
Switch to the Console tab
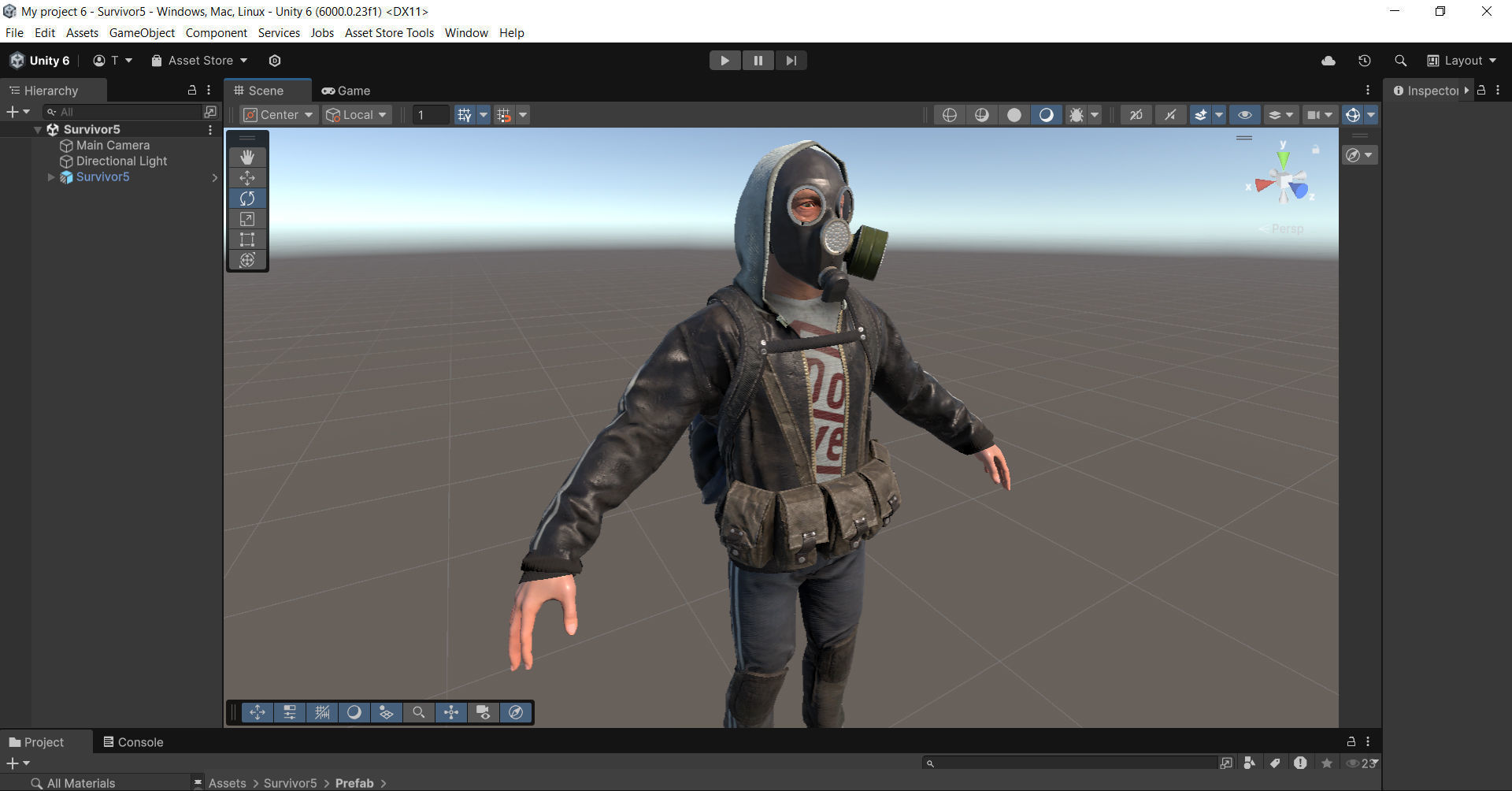pos(133,742)
